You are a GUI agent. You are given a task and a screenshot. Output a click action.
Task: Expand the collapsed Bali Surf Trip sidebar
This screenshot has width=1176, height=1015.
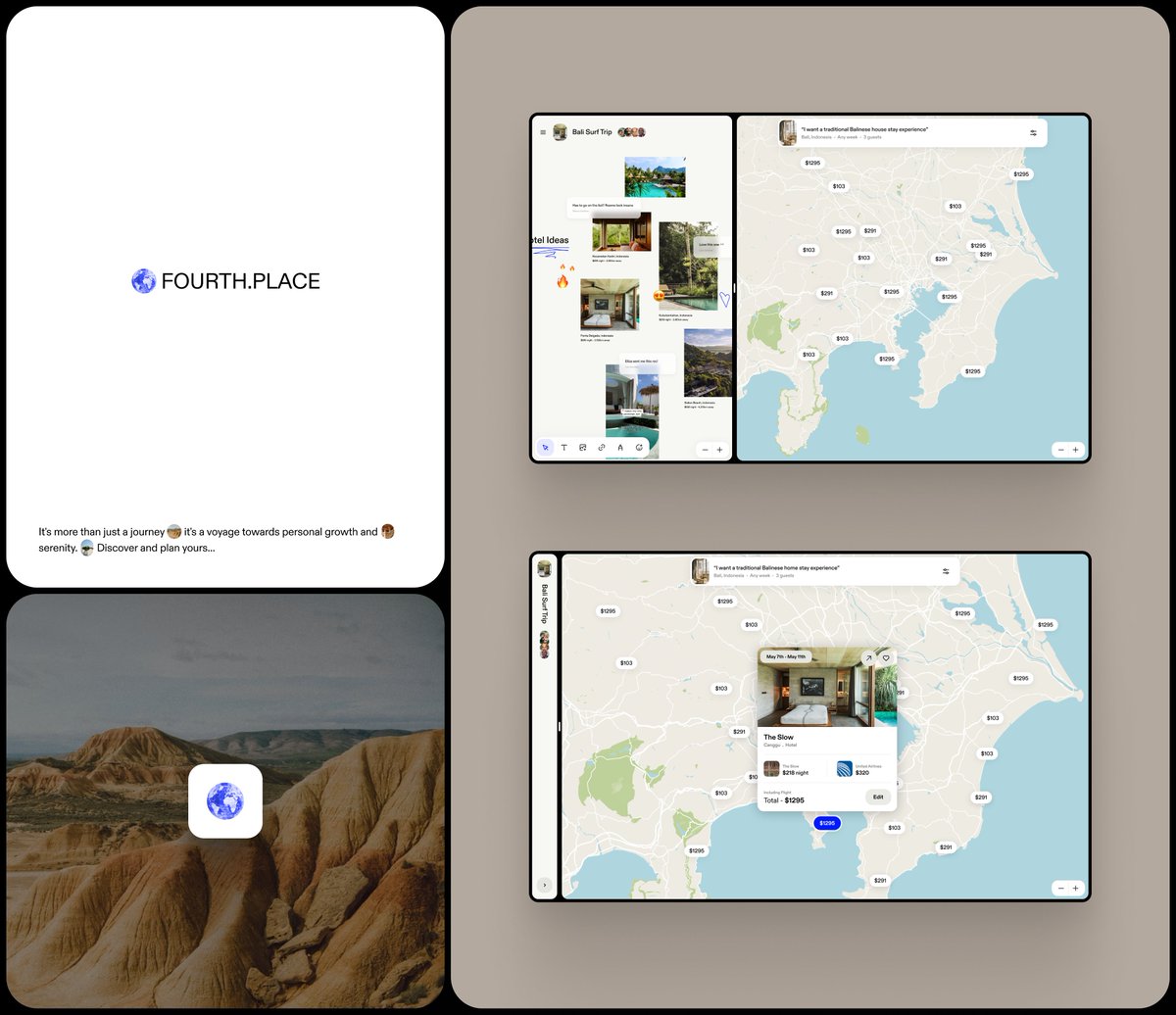[545, 885]
